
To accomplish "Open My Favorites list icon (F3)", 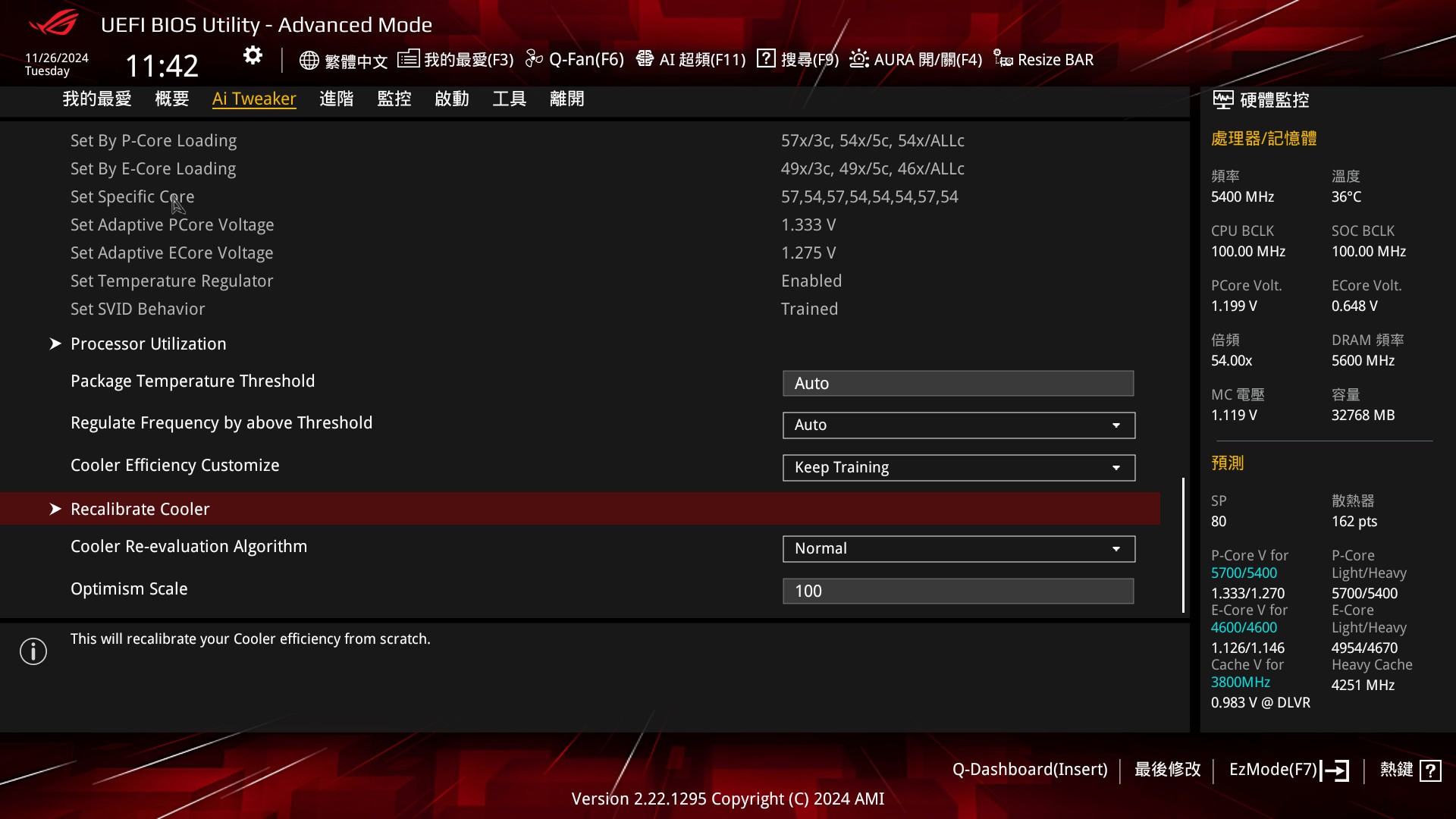I will 408,58.
